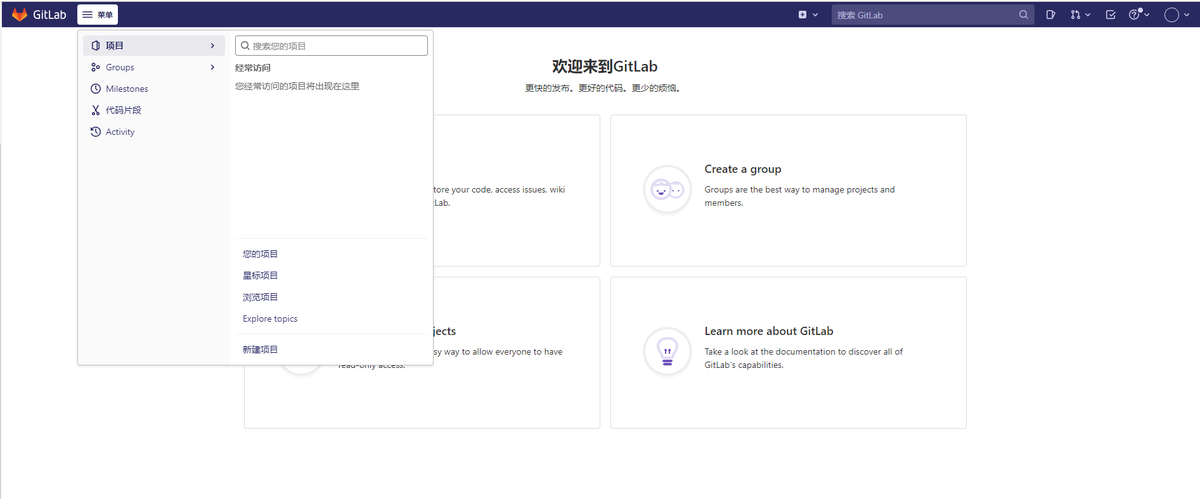Open the help question mark menu

(1139, 15)
